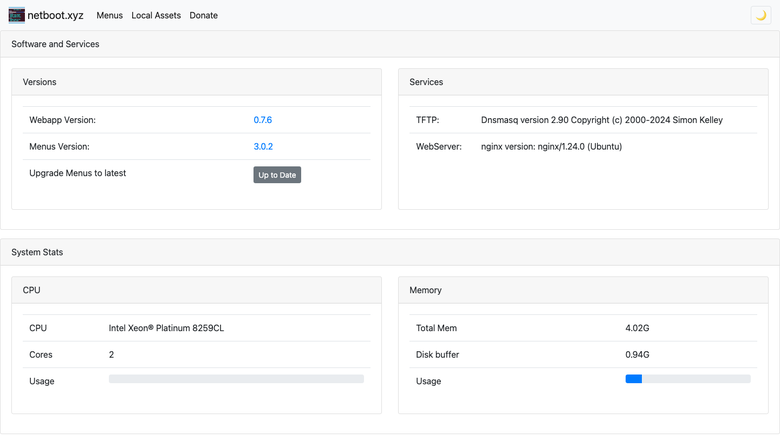Click the Disk buffer label
This screenshot has height=439, width=780.
(x=437, y=355)
